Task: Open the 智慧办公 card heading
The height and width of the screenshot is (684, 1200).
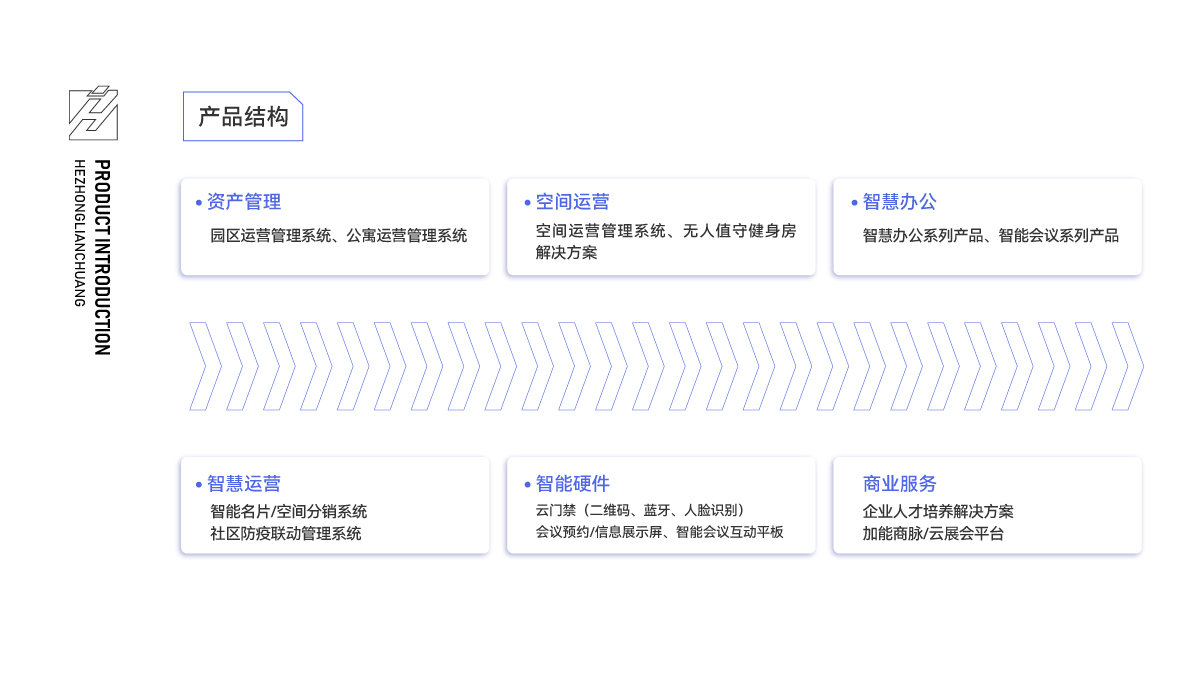Action: [900, 202]
